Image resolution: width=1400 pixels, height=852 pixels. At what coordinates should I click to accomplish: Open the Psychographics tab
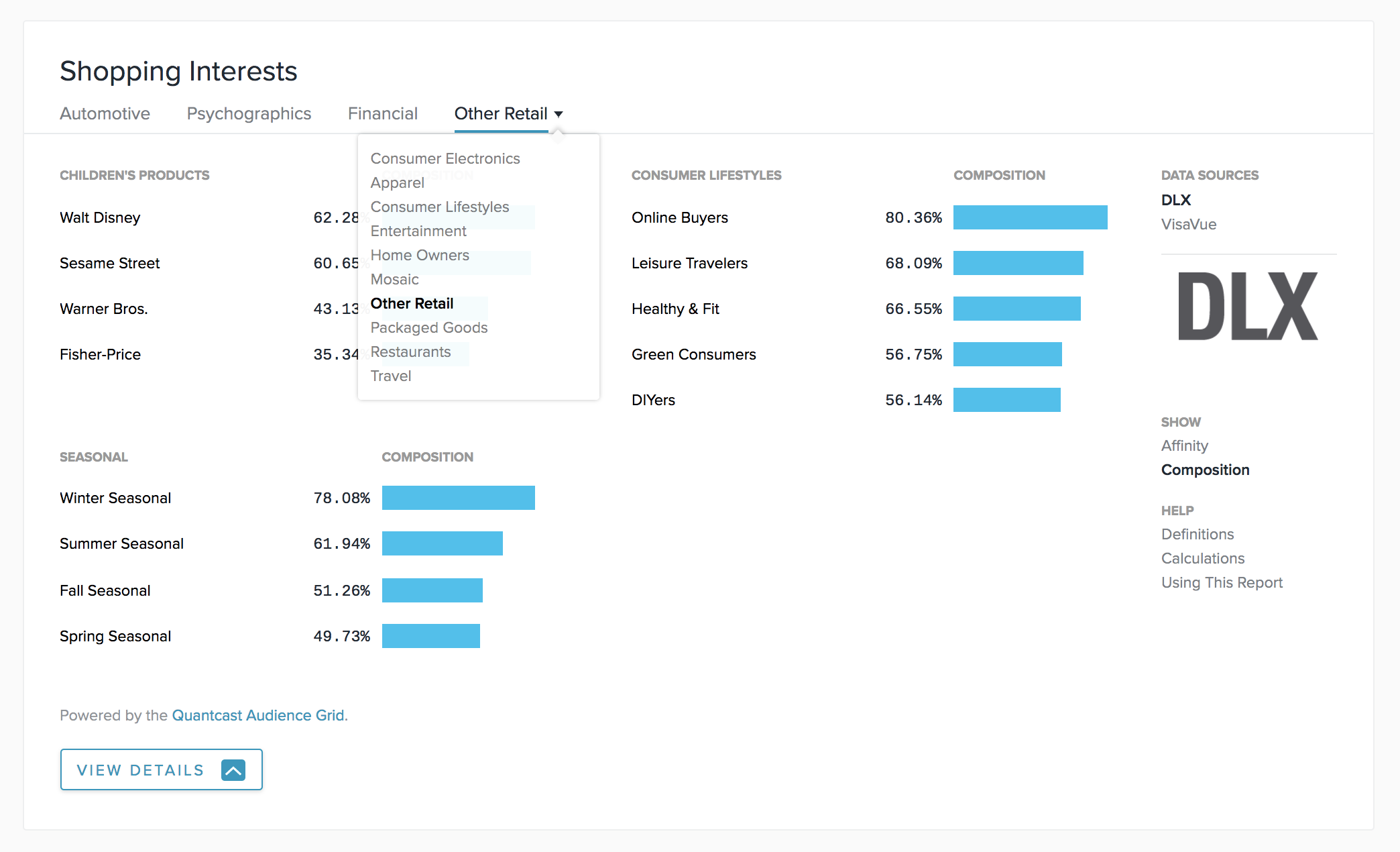[x=248, y=113]
